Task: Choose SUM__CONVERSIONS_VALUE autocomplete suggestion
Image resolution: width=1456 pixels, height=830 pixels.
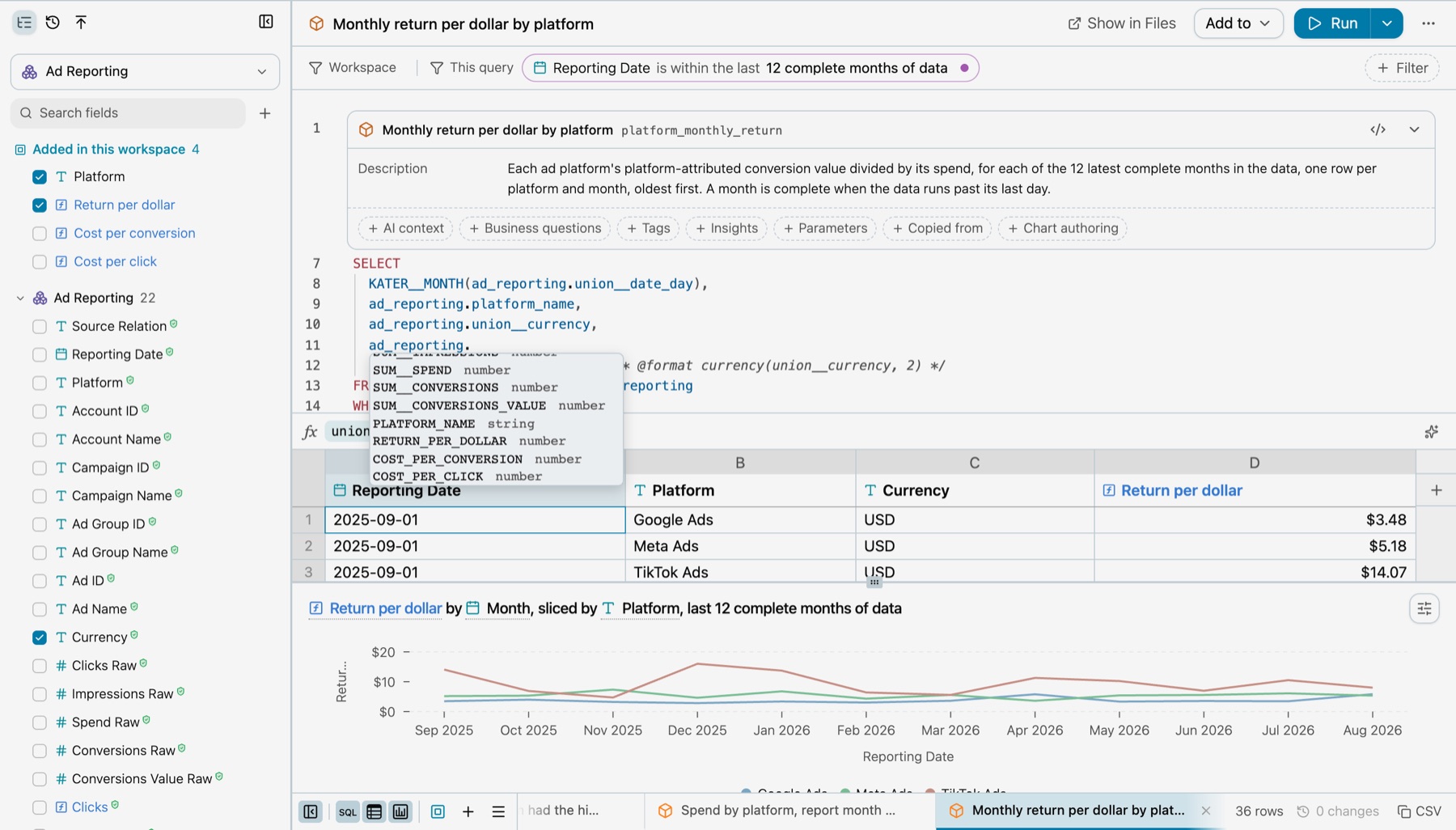Action: coord(496,405)
